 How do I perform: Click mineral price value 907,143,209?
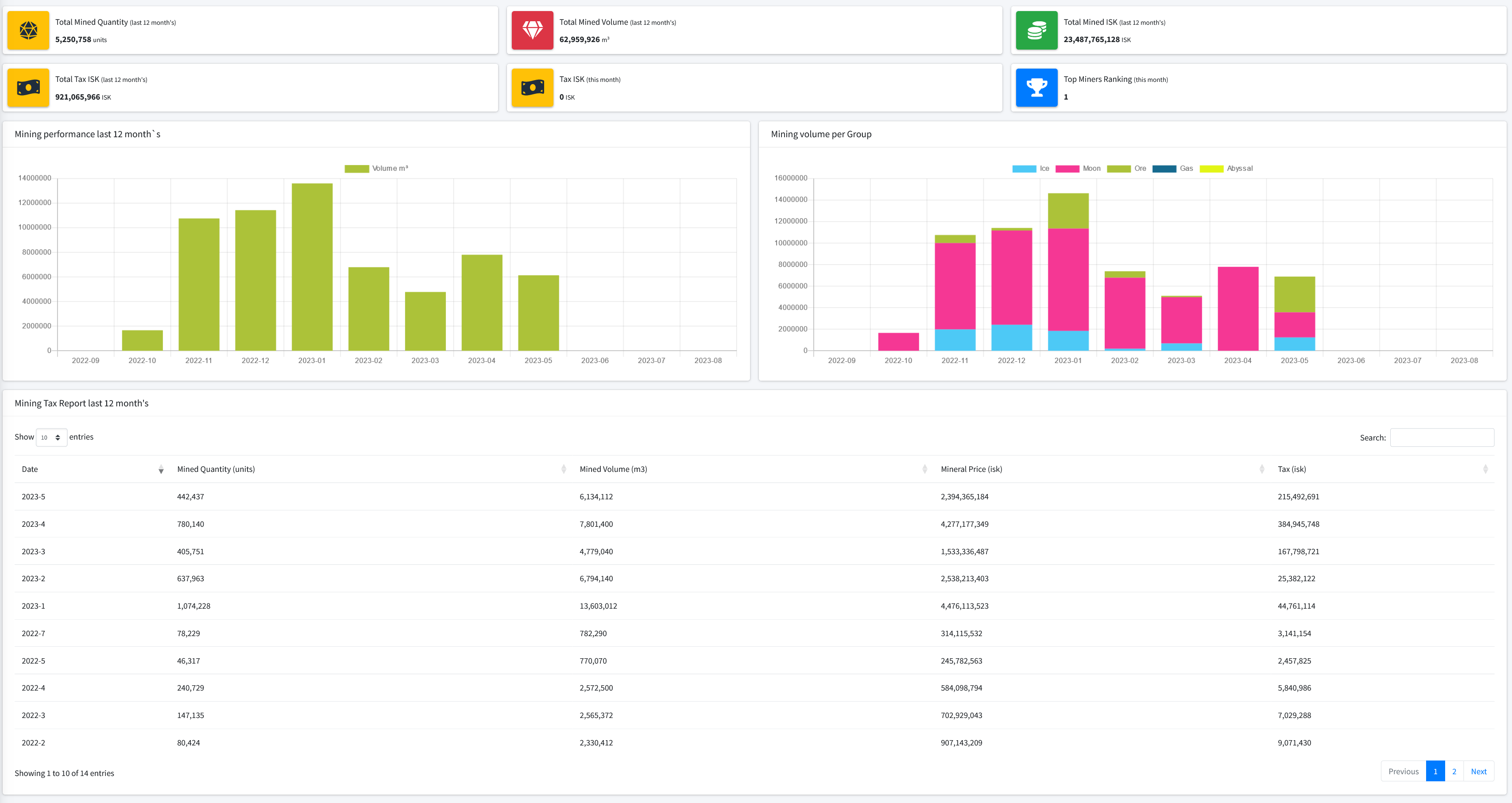pos(961,743)
